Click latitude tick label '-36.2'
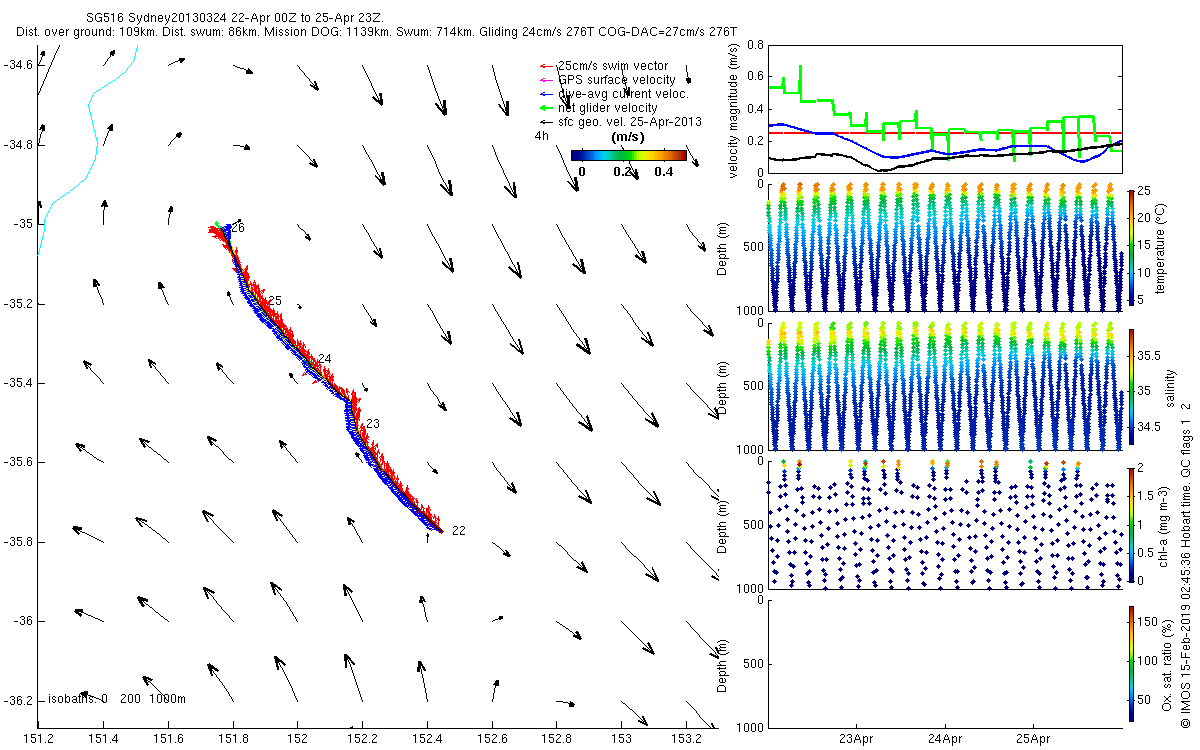 pyautogui.click(x=17, y=701)
